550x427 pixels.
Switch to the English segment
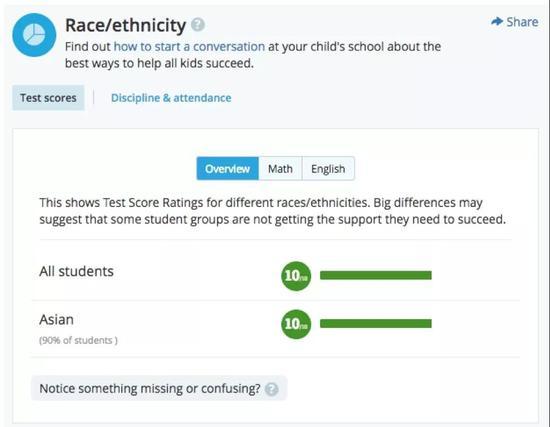328,169
